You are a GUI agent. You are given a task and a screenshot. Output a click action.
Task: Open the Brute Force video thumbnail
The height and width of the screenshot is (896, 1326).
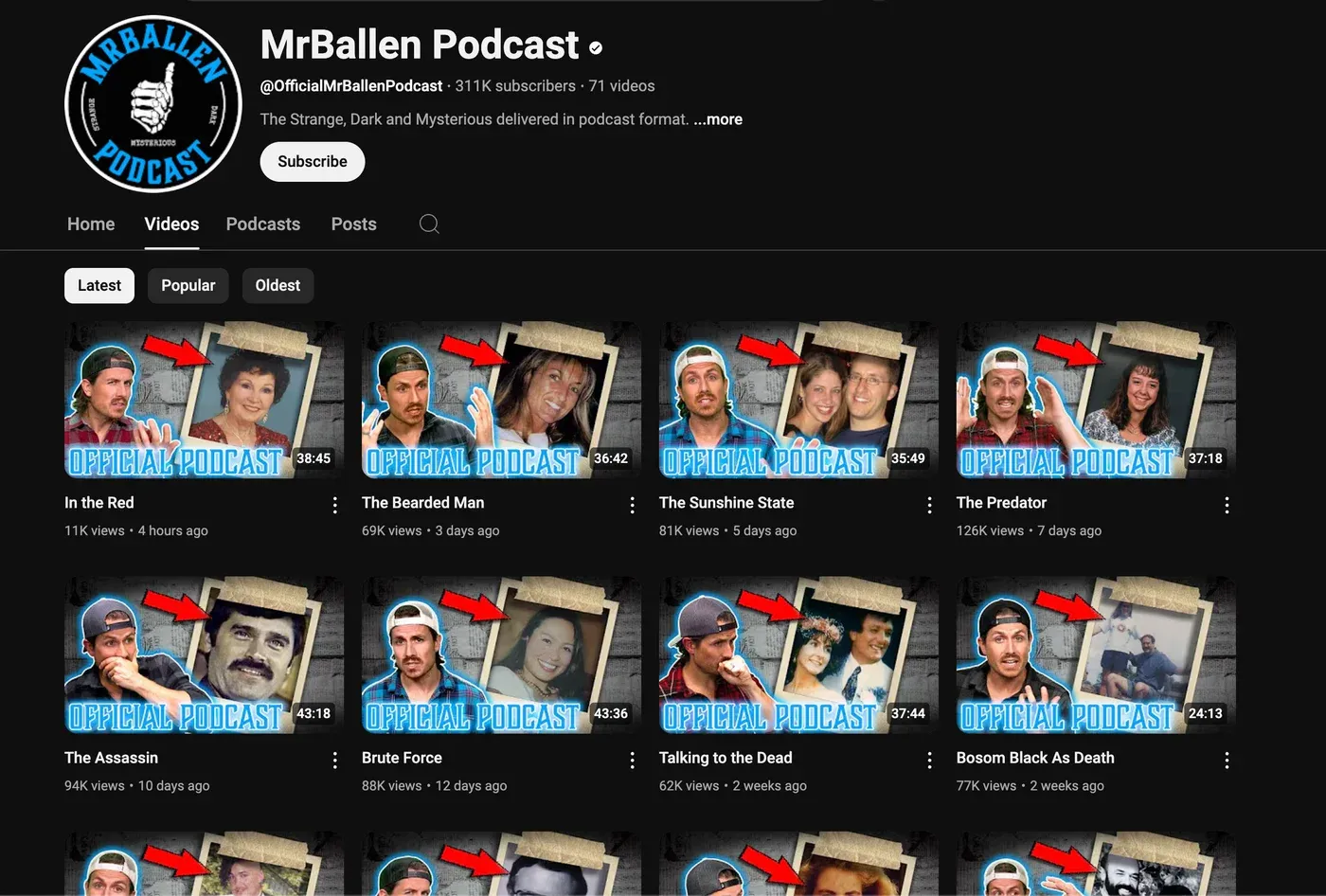502,654
